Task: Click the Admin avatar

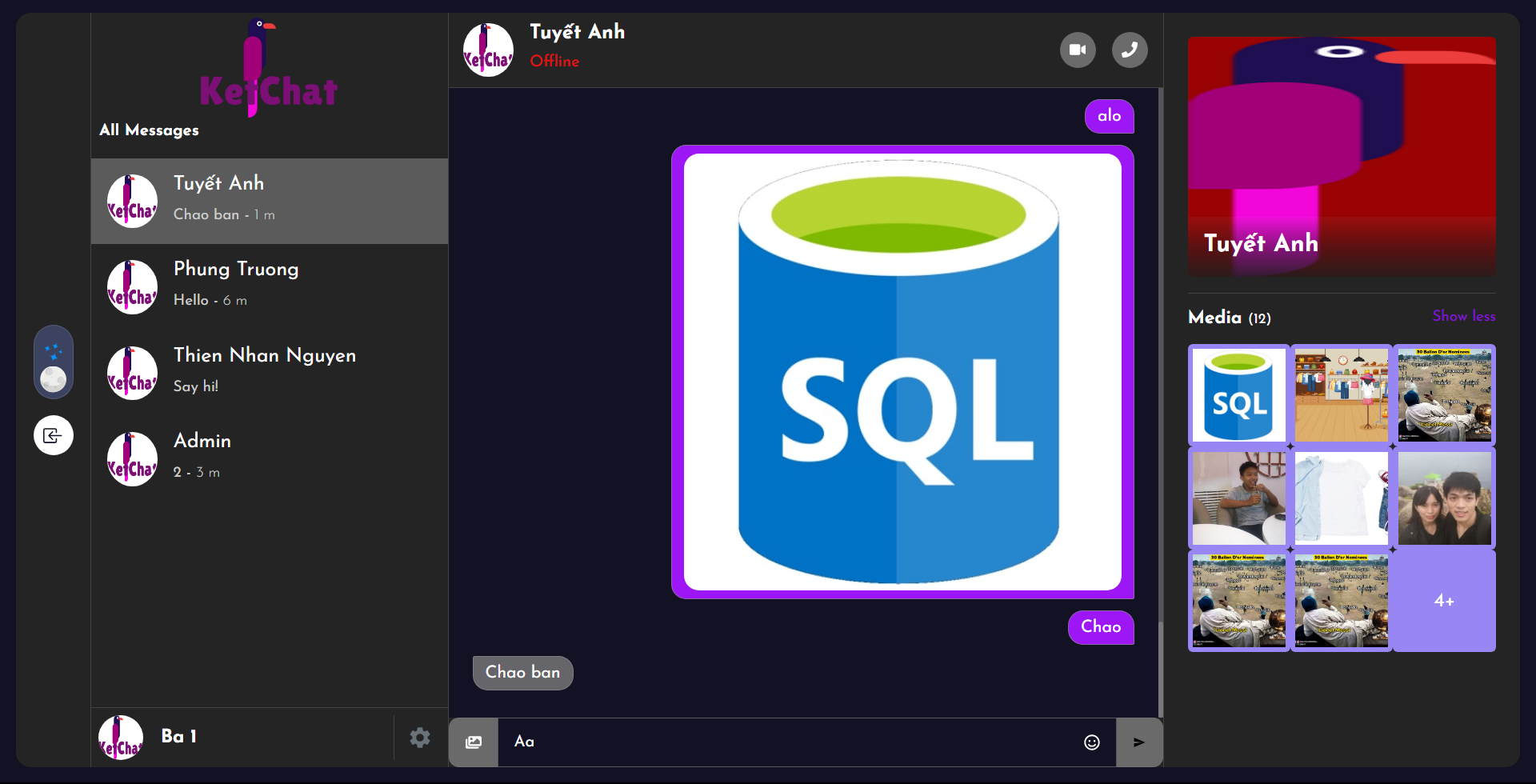Action: point(133,459)
